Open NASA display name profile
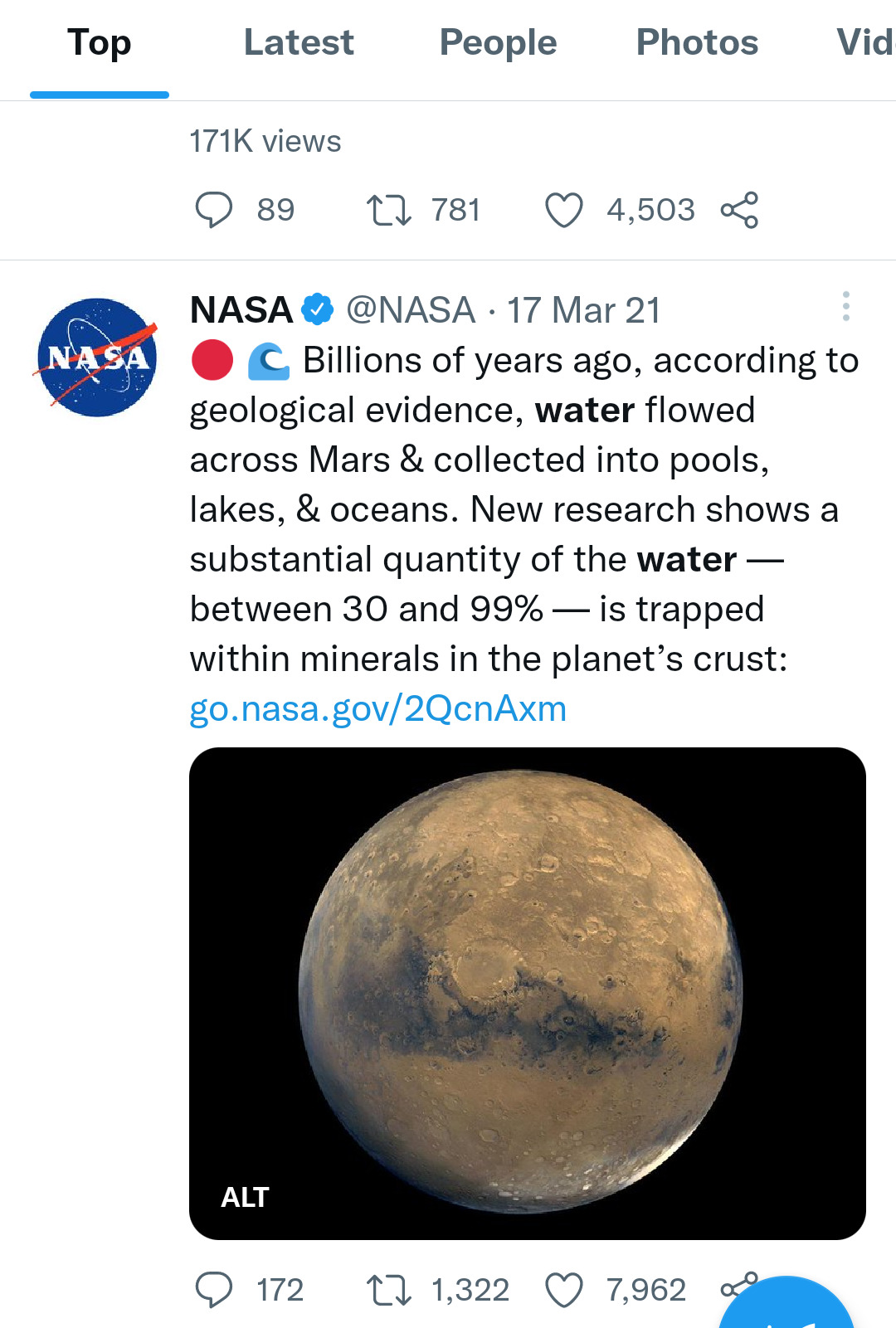The height and width of the screenshot is (1328, 896). click(x=241, y=310)
